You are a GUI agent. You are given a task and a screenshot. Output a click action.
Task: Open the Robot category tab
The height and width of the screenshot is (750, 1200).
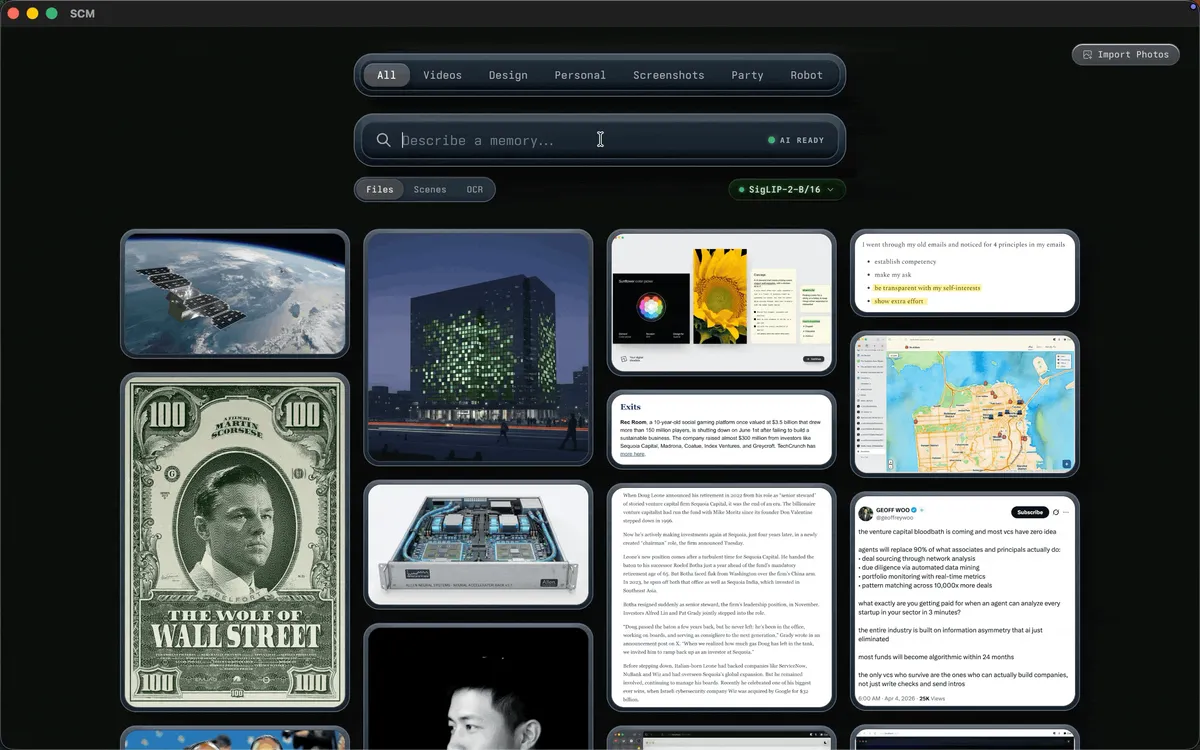tap(807, 75)
